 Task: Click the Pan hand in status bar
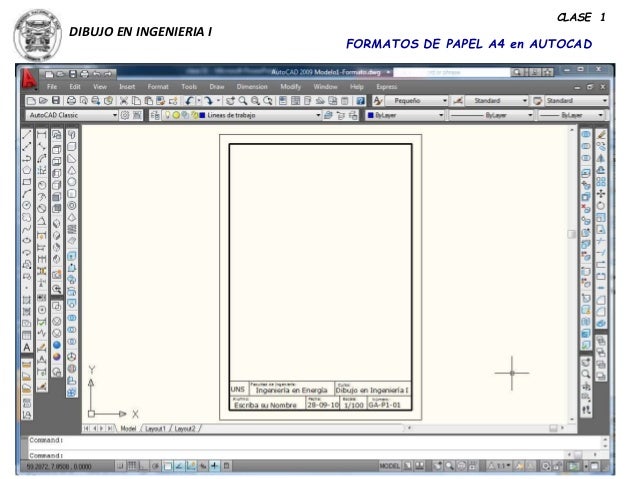click(x=437, y=466)
